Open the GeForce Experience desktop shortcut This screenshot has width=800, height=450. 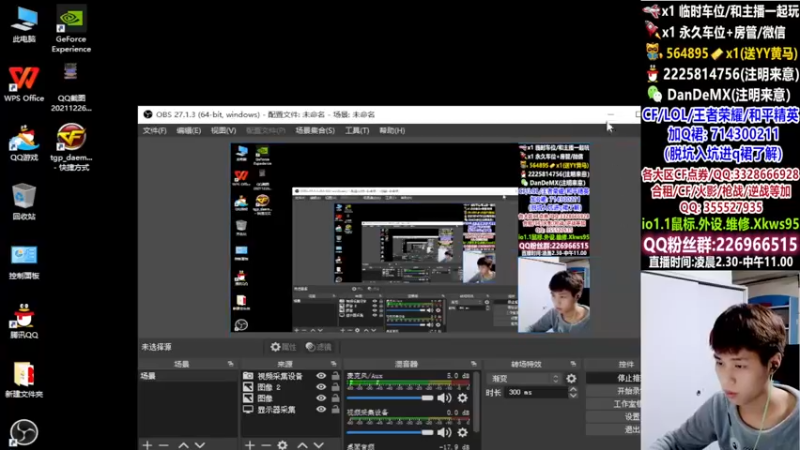point(71,29)
